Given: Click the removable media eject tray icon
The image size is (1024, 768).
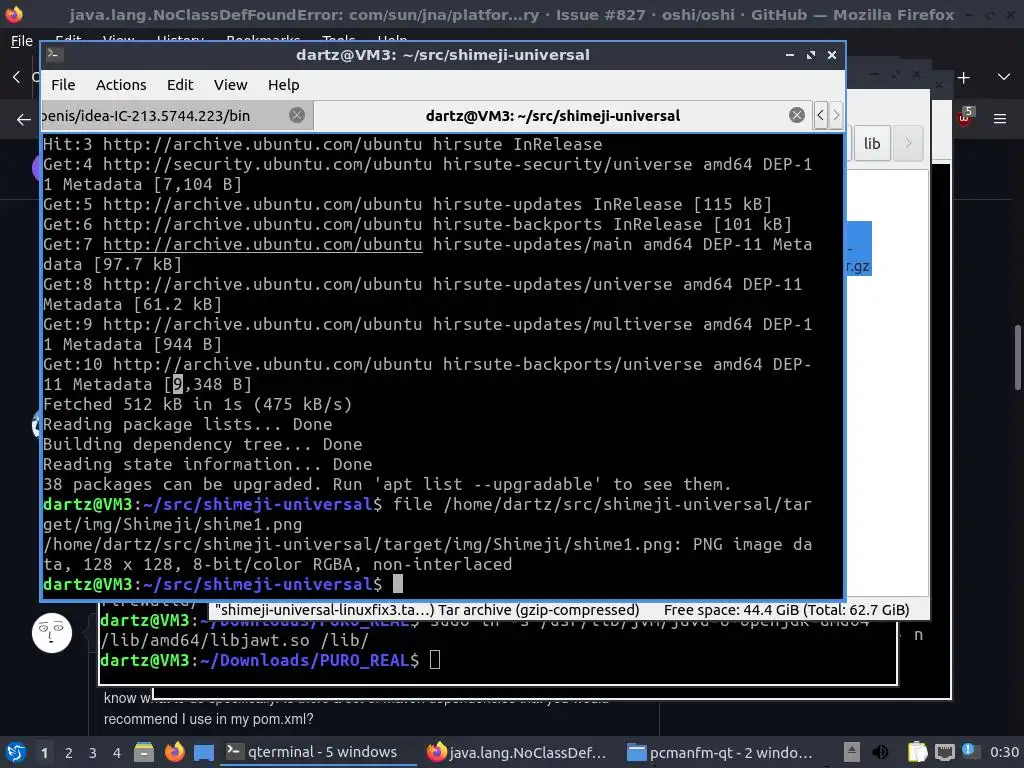Looking at the screenshot, I should coord(852,752).
